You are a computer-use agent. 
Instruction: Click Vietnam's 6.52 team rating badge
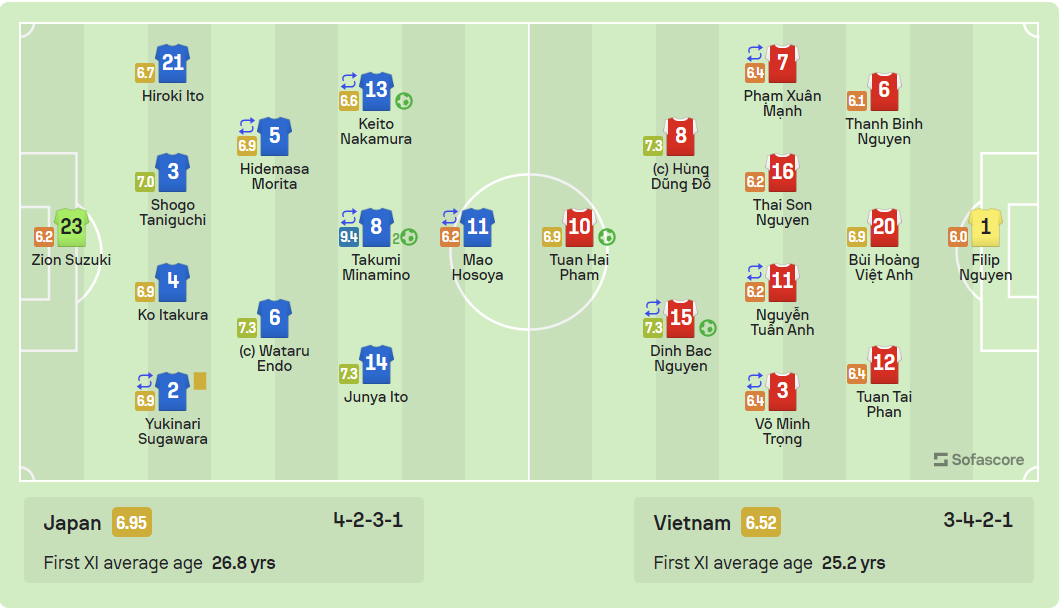pyautogui.click(x=761, y=523)
